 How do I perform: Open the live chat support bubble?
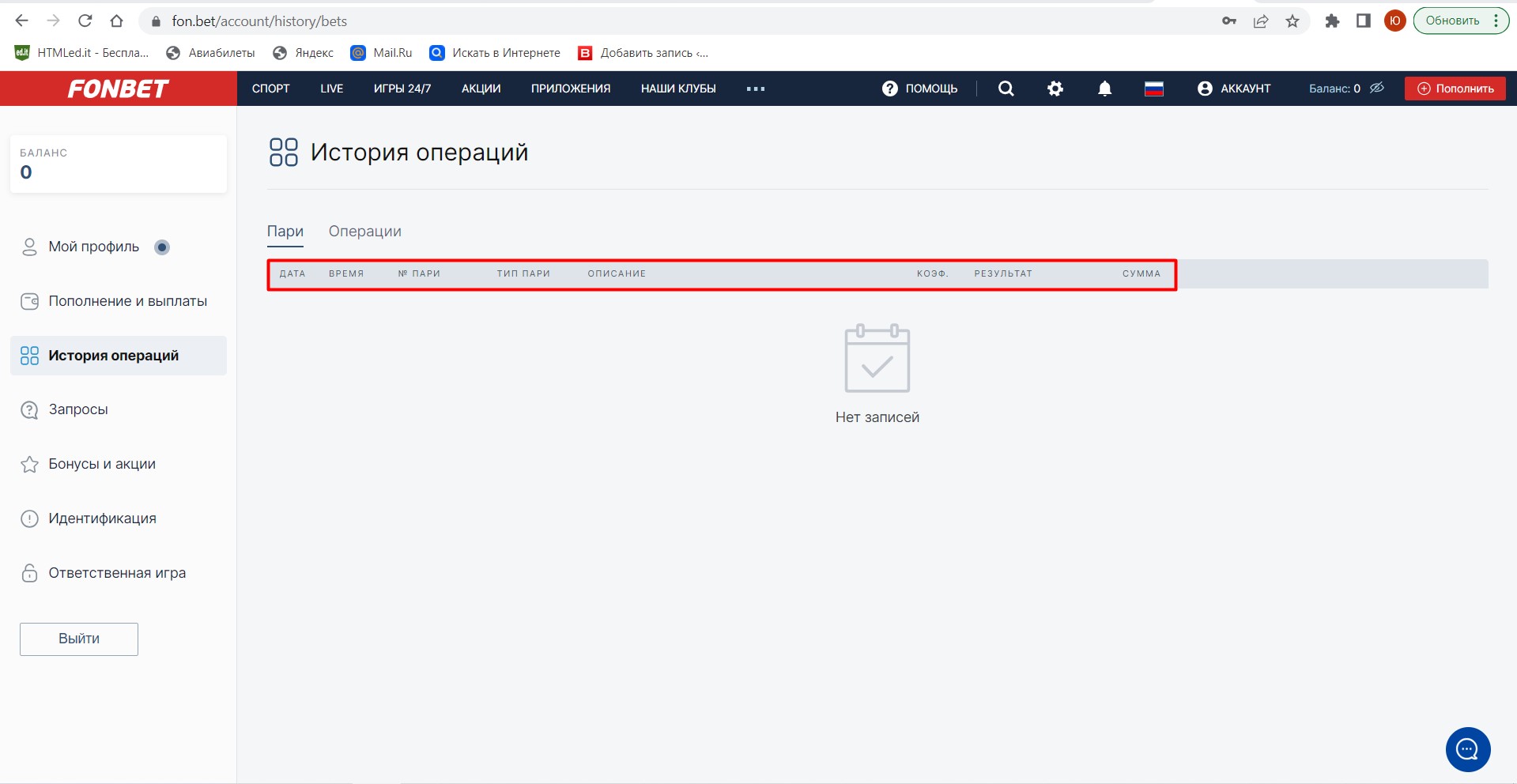point(1467,749)
